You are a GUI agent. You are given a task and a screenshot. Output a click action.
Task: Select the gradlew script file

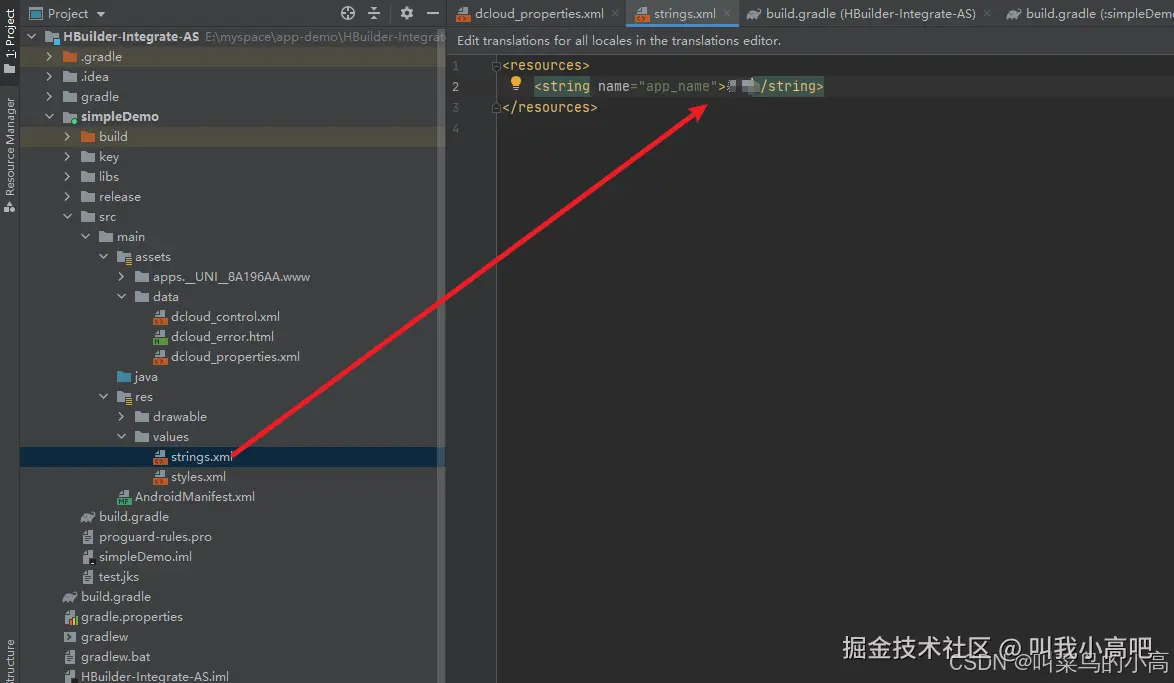(105, 637)
